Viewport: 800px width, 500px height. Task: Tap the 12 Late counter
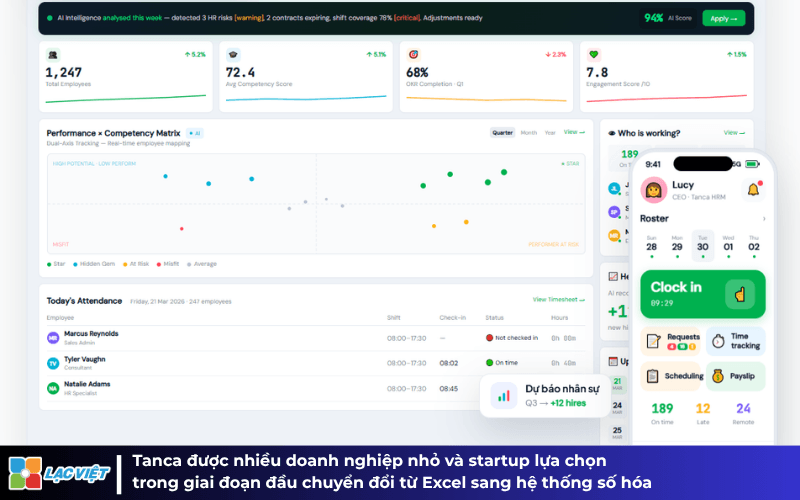[x=703, y=413]
